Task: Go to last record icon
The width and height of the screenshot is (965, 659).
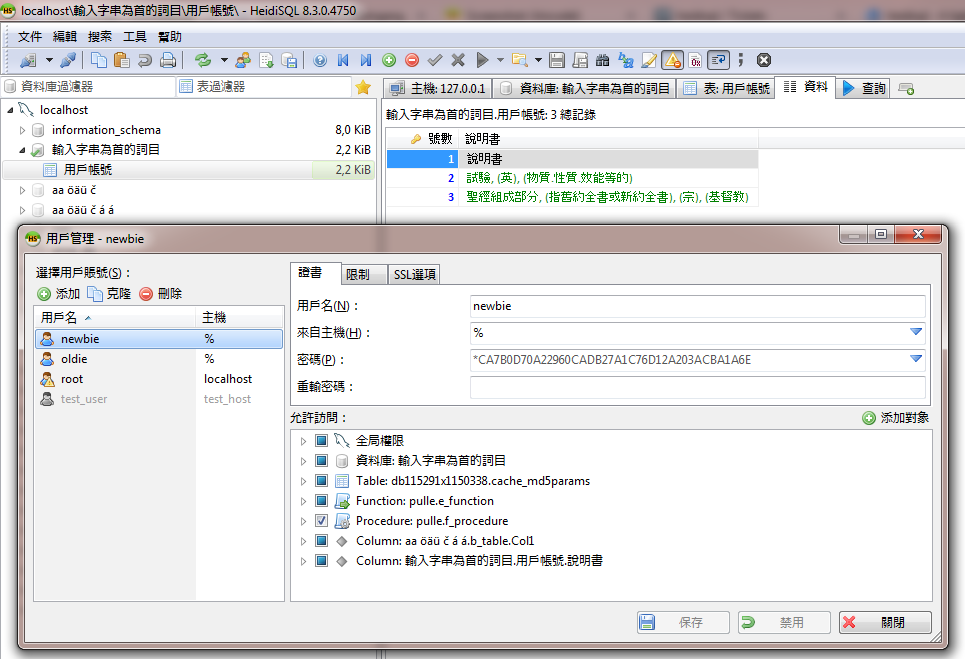Action: pyautogui.click(x=366, y=60)
